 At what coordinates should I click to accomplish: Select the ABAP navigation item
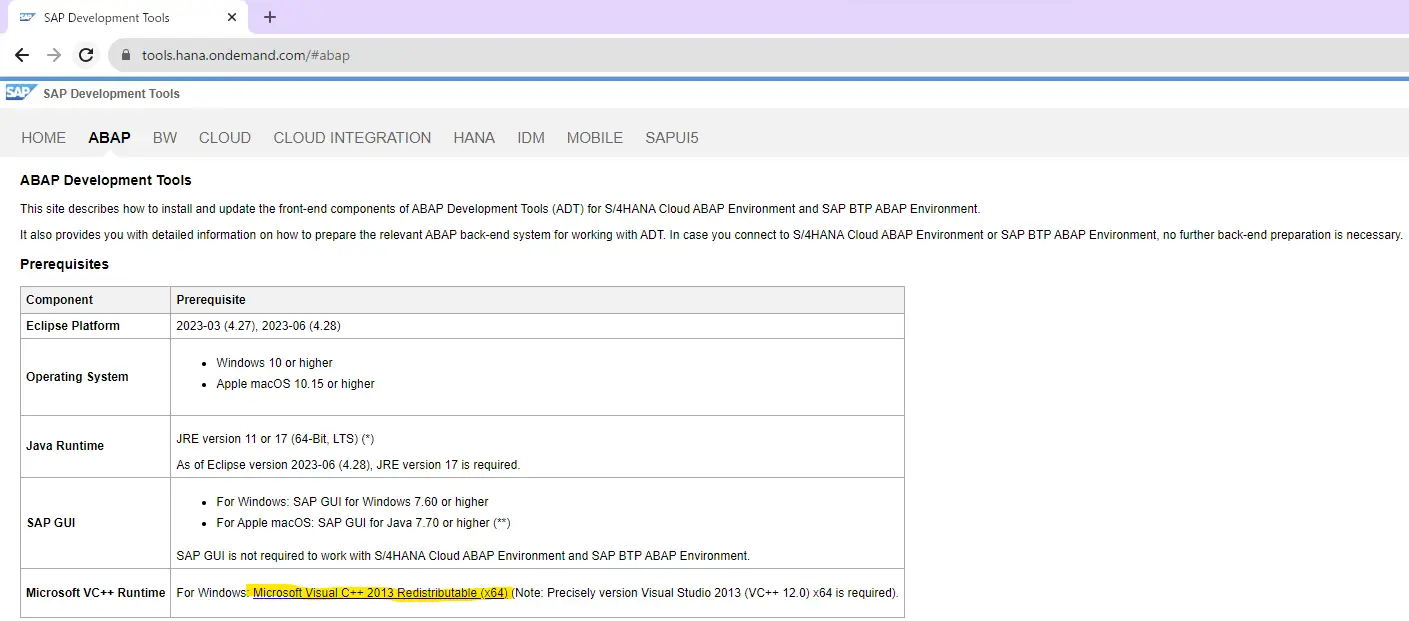coord(109,138)
